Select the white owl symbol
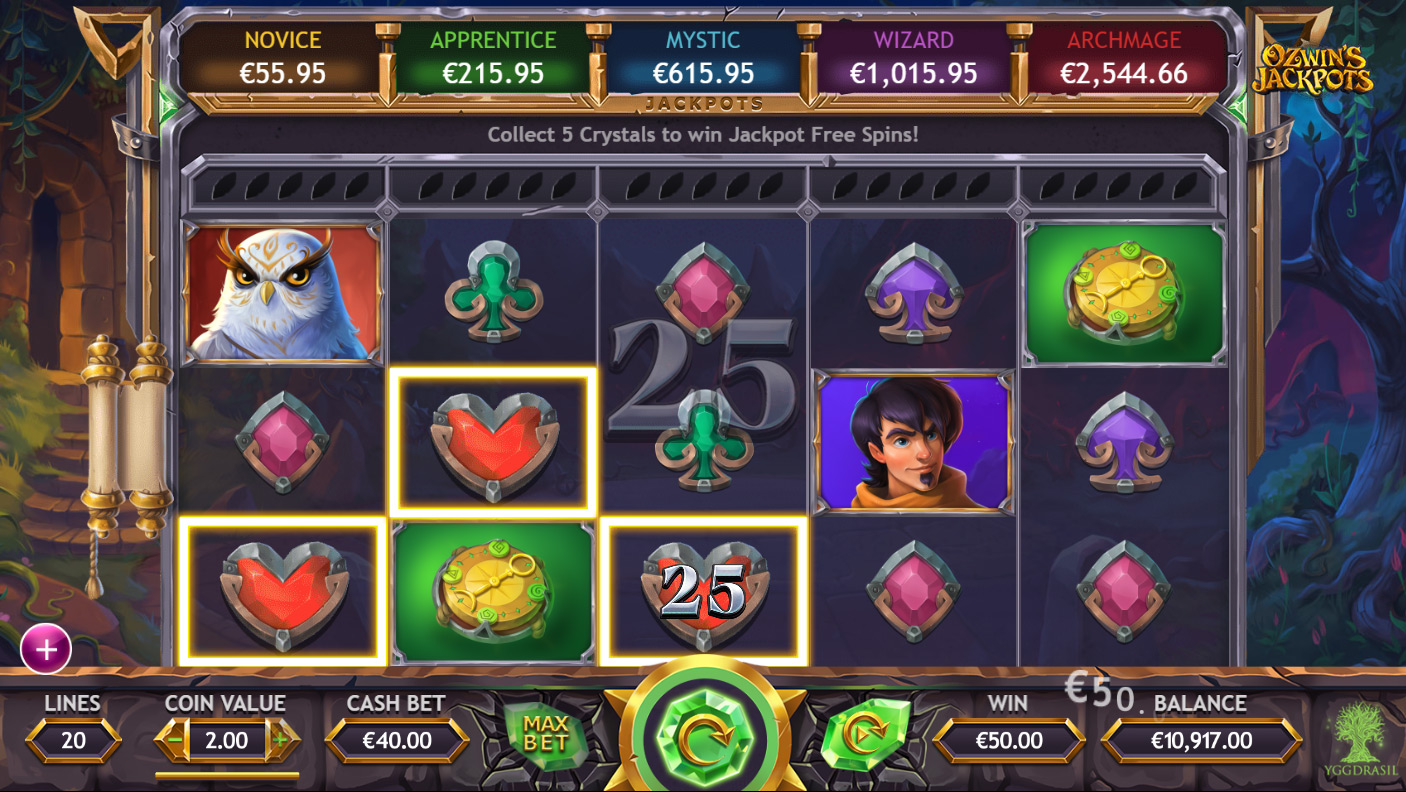This screenshot has width=1406, height=792. click(283, 292)
